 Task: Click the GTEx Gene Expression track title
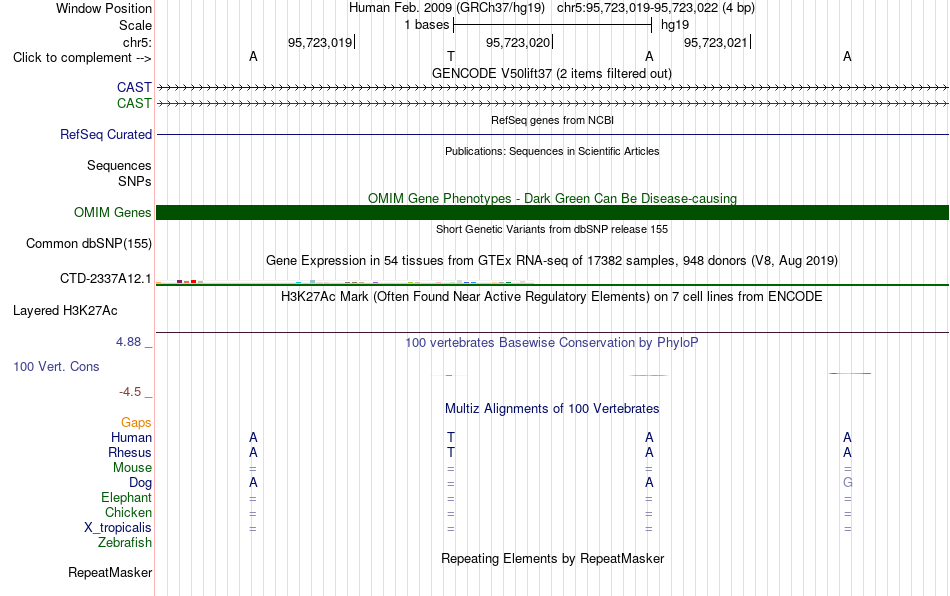tap(552, 260)
